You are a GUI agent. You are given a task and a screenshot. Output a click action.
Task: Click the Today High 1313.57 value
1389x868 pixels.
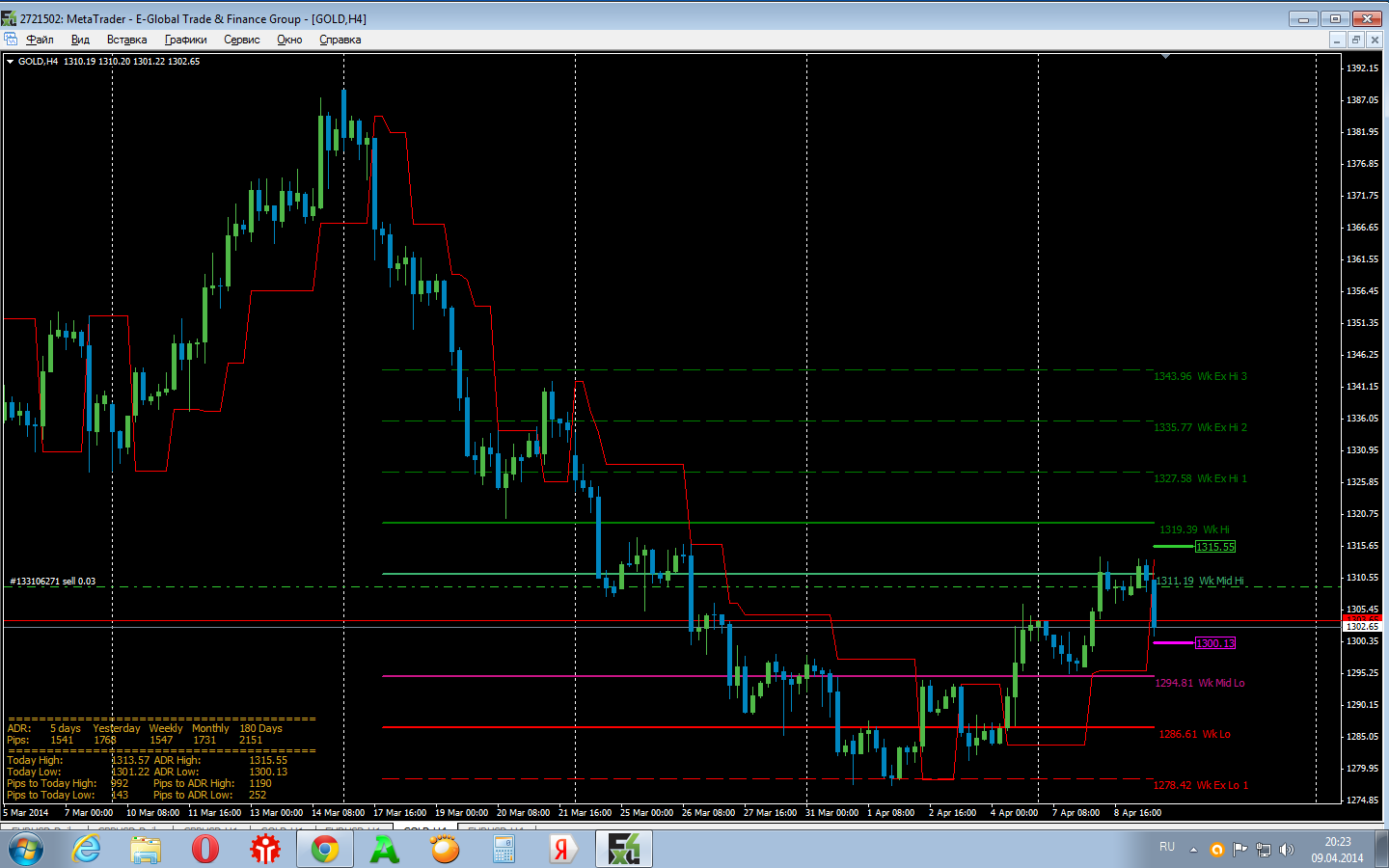tap(131, 761)
